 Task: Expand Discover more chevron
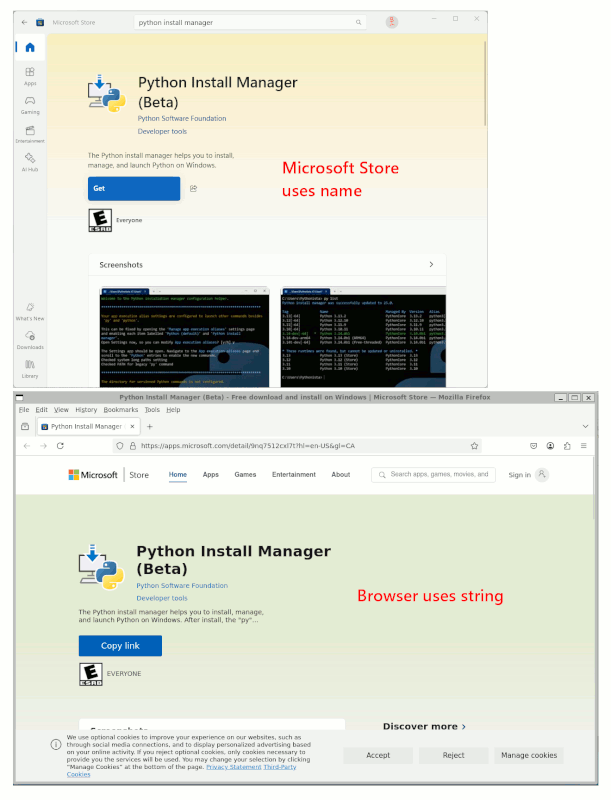click(464, 727)
